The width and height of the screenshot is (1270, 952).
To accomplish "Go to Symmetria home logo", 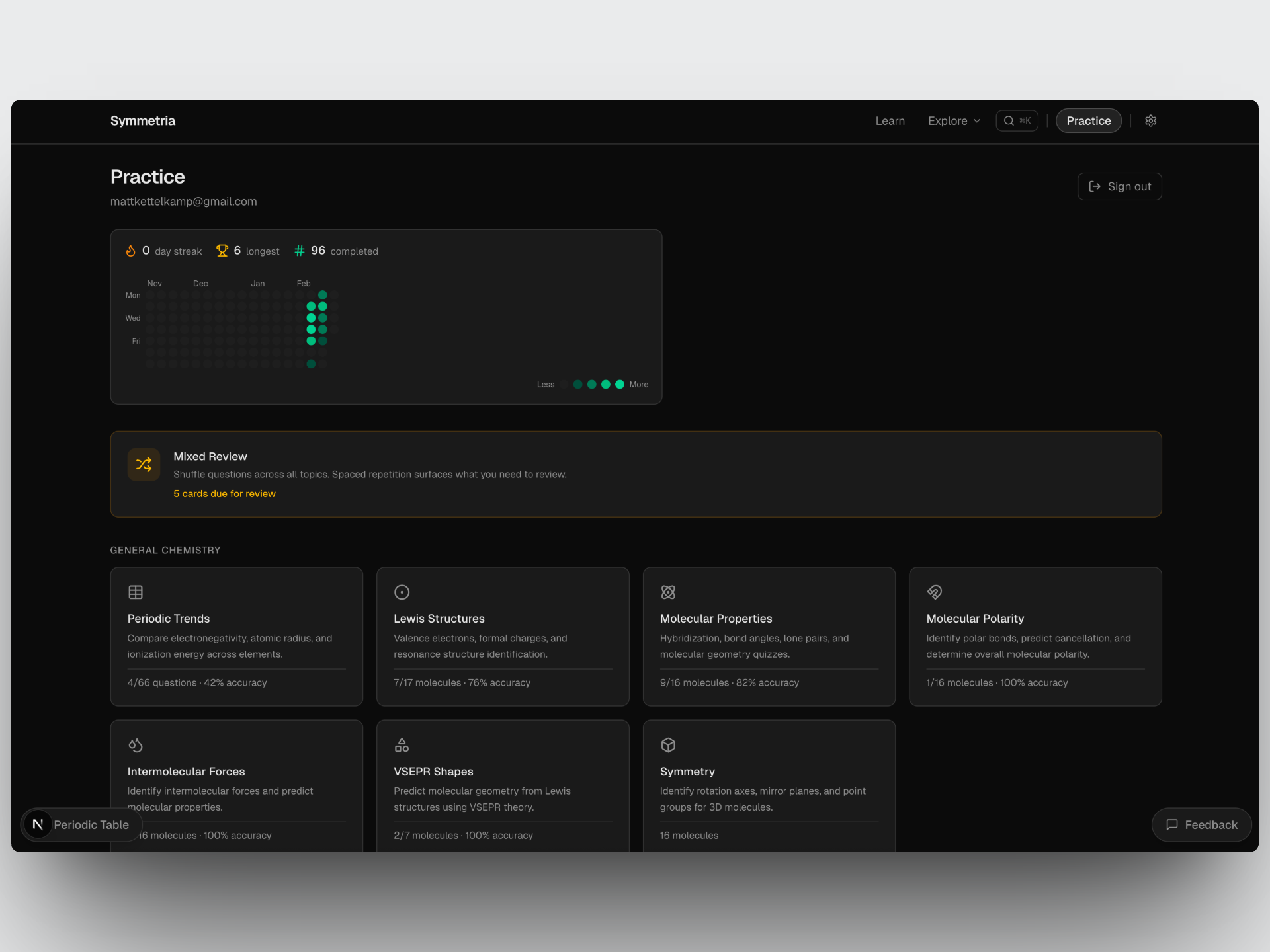I will tap(143, 121).
